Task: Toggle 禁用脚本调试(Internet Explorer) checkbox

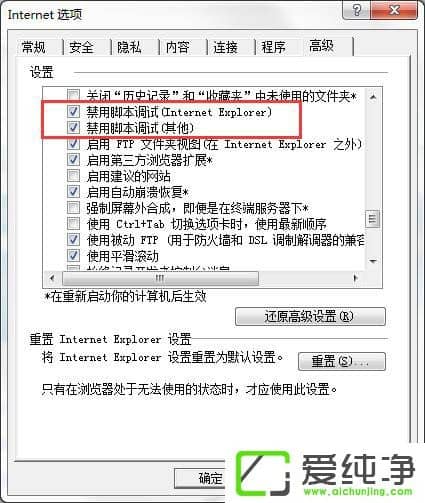Action: tap(74, 112)
